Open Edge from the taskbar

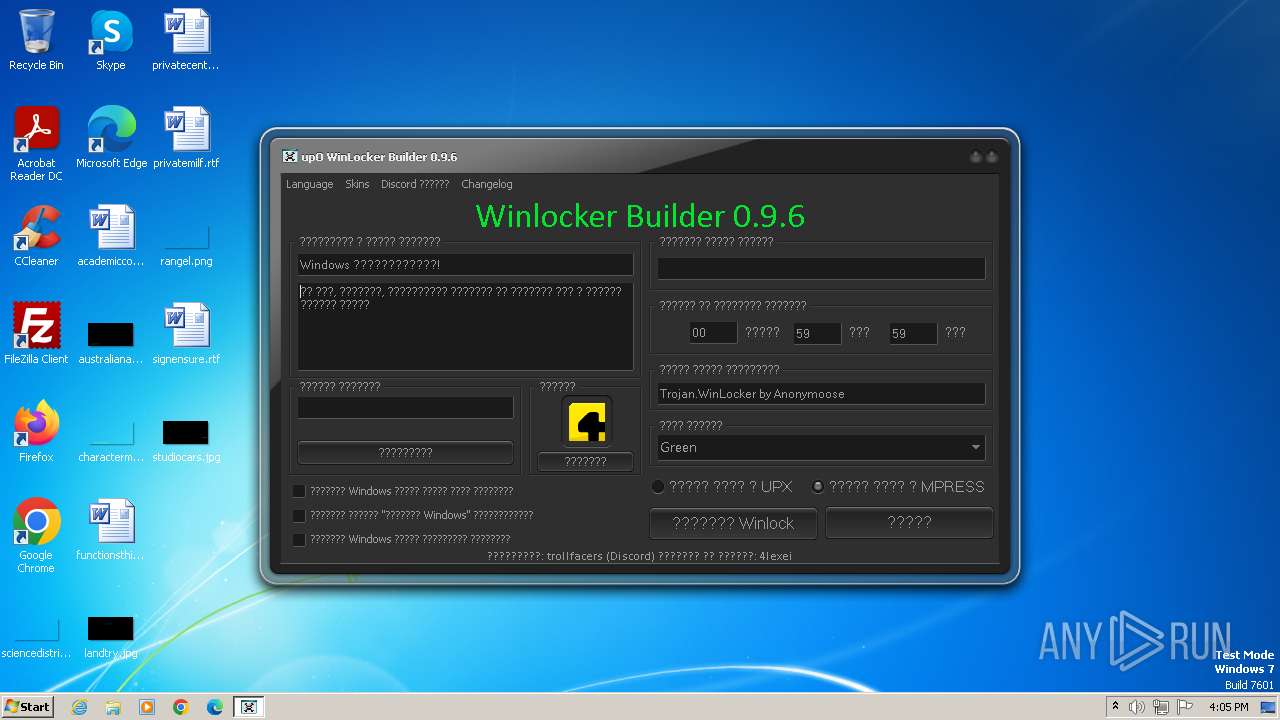coord(215,707)
